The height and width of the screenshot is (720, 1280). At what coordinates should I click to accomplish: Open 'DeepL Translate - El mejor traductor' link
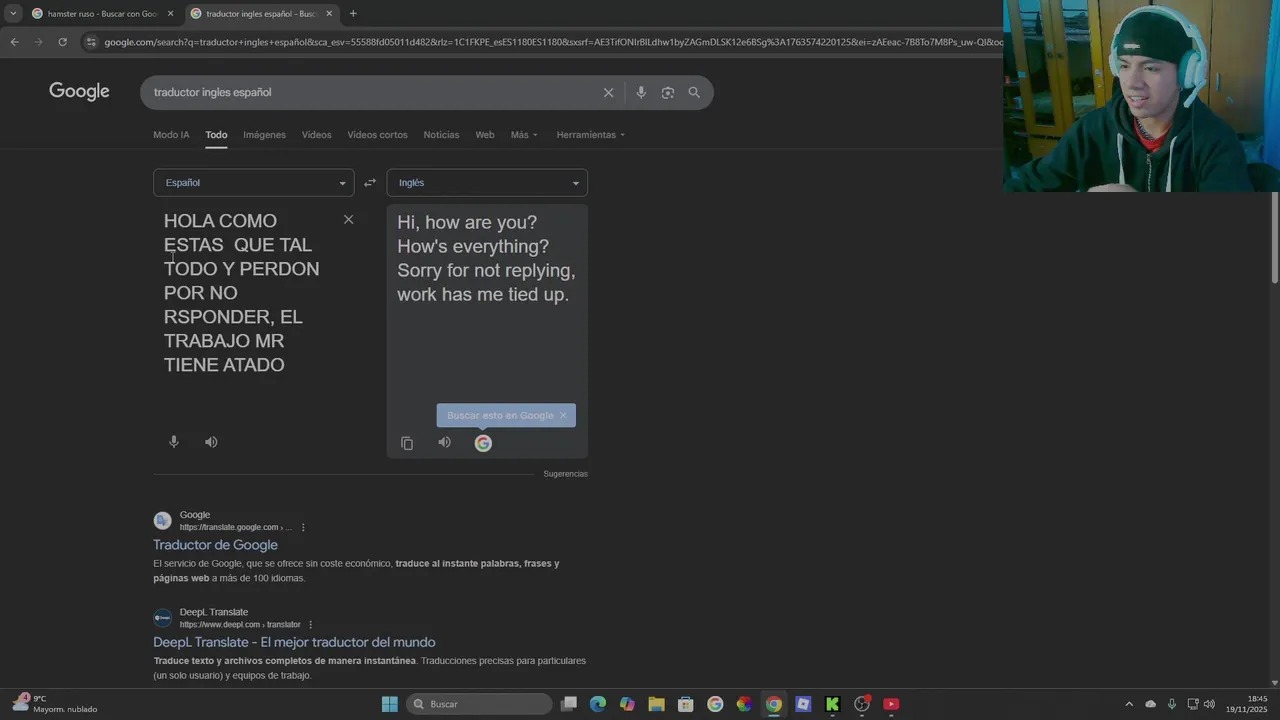coord(294,642)
